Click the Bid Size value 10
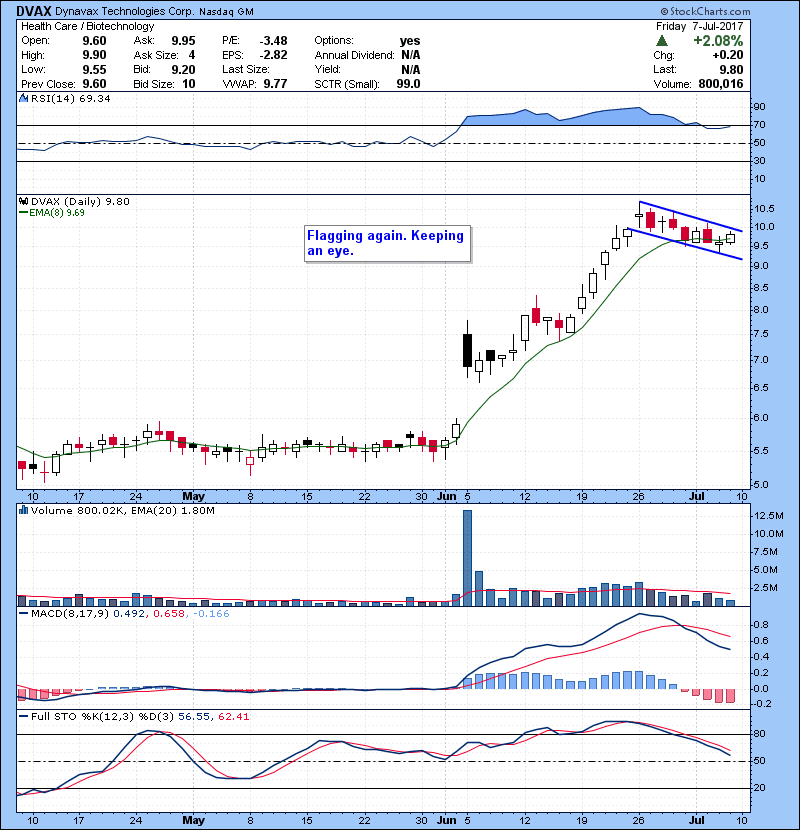This screenshot has width=800, height=830. [189, 84]
